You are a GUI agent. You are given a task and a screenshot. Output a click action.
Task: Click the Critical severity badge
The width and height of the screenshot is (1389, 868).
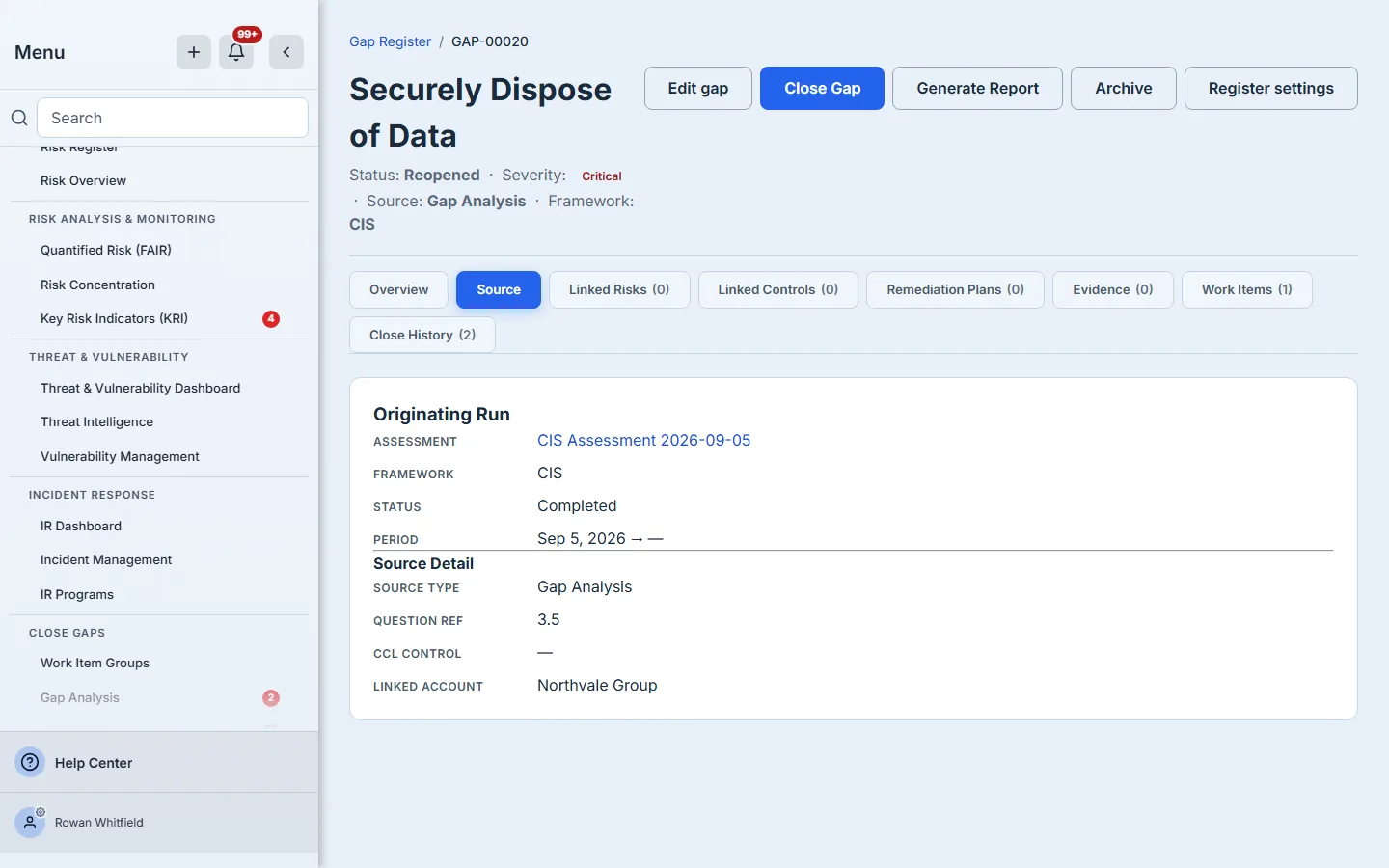point(602,176)
